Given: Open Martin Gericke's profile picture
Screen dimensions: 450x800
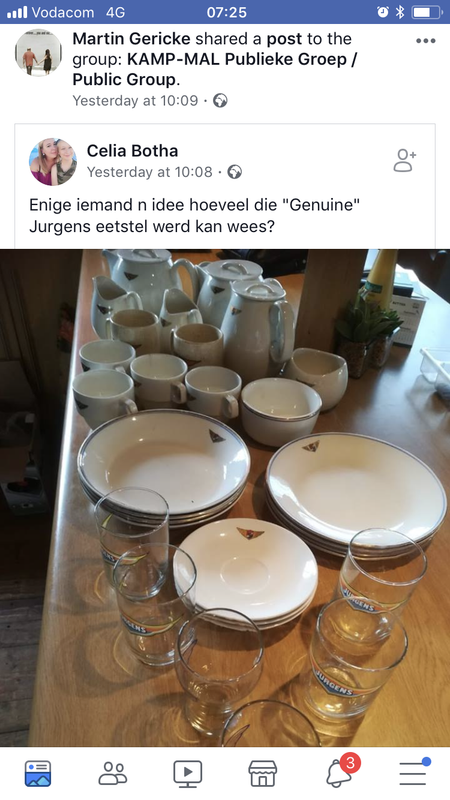Looking at the screenshot, I should point(38,53).
